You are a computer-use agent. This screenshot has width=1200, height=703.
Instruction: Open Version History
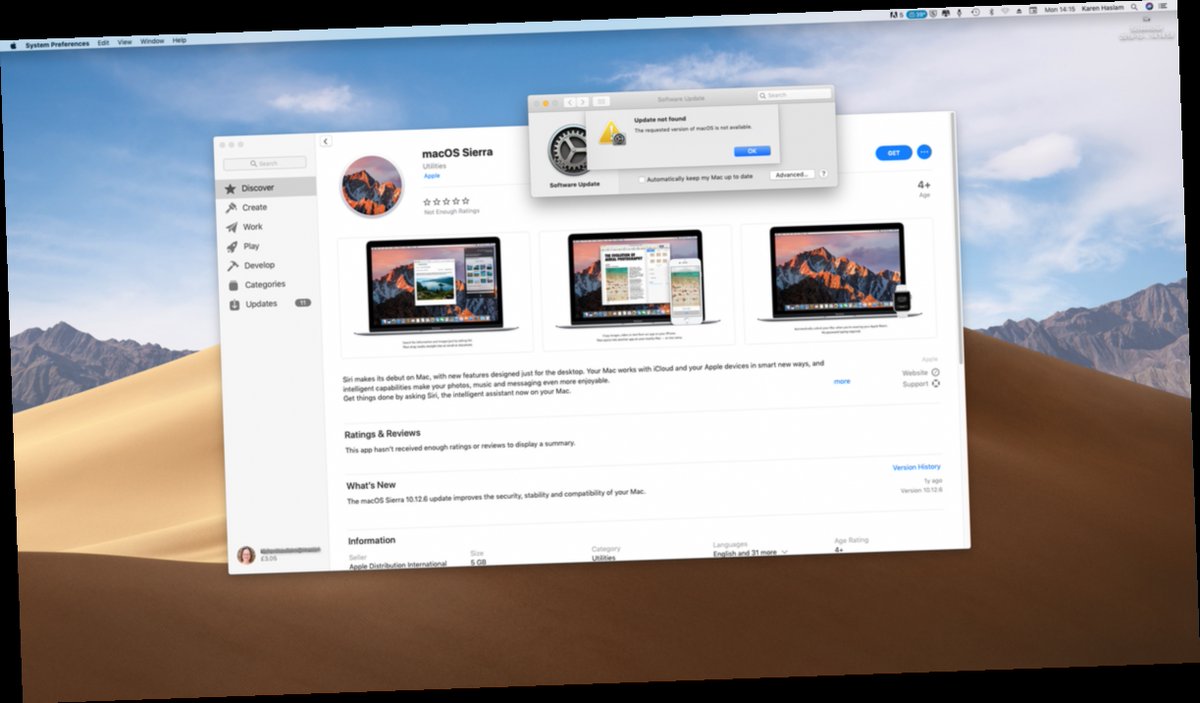[x=916, y=467]
